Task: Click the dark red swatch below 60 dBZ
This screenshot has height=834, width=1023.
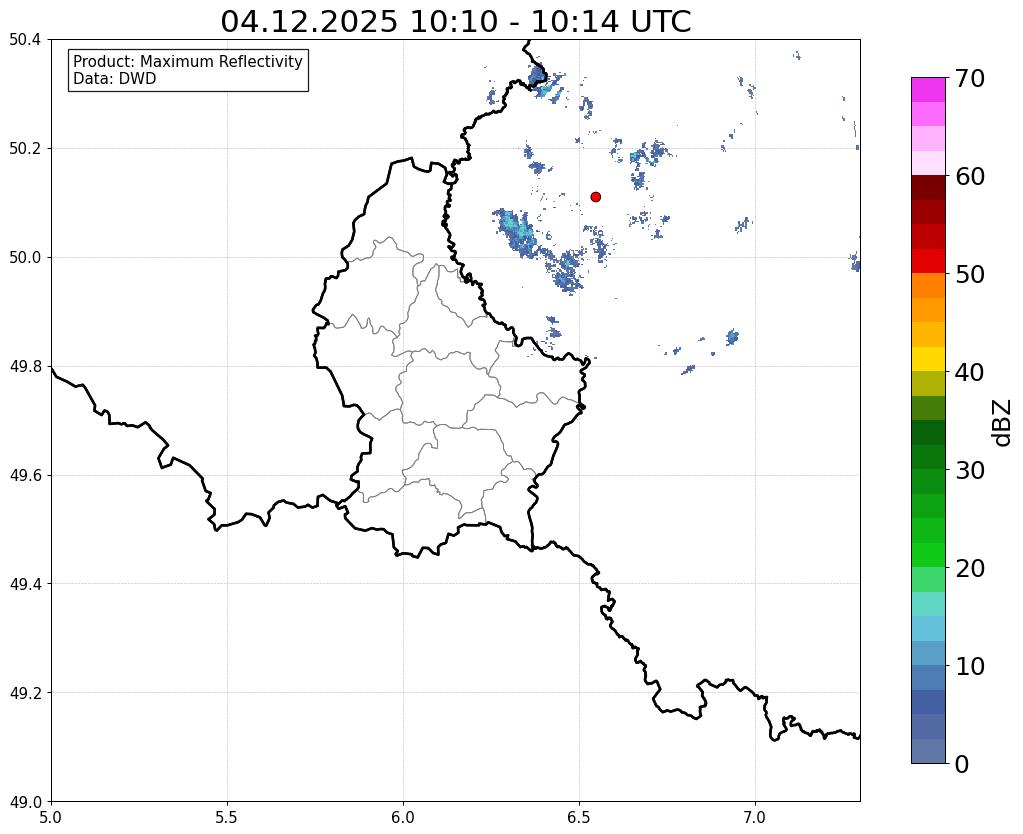Action: click(928, 187)
